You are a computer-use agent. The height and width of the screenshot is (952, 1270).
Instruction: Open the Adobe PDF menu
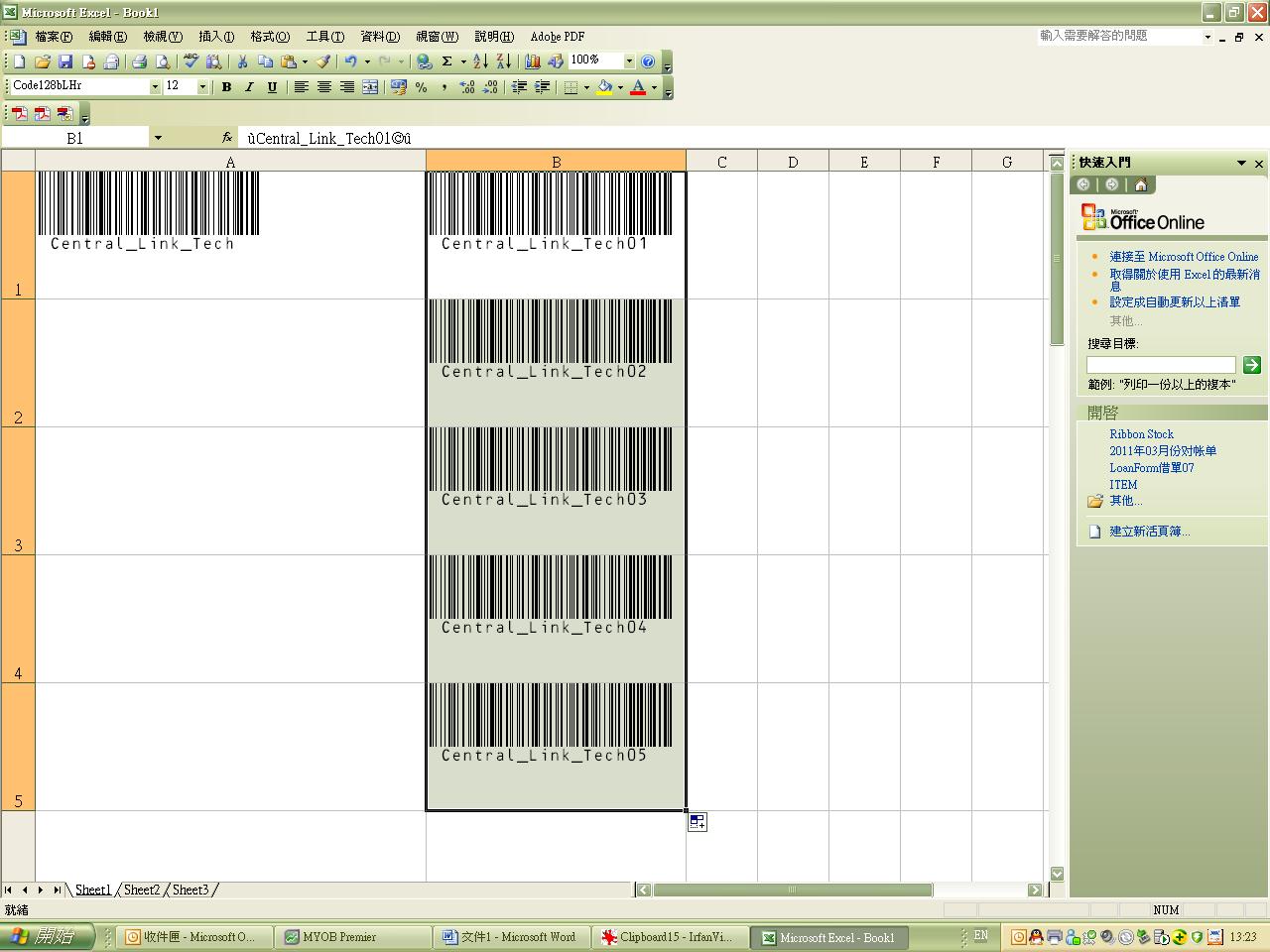[x=558, y=37]
